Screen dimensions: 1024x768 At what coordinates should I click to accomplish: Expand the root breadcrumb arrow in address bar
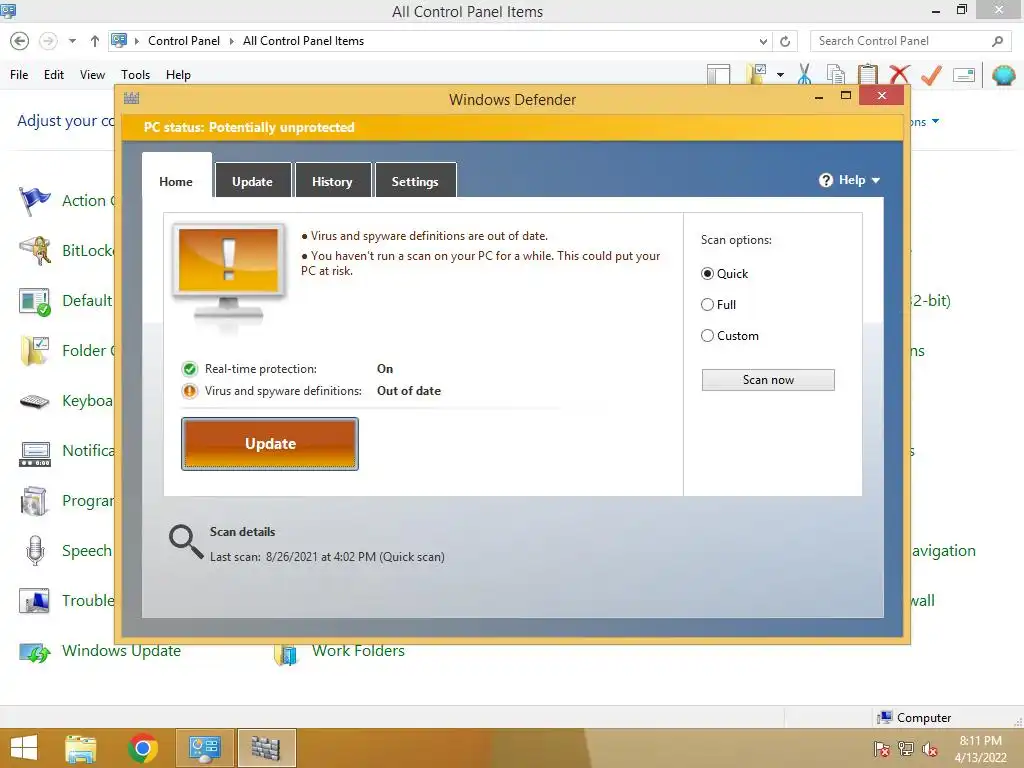coord(136,41)
